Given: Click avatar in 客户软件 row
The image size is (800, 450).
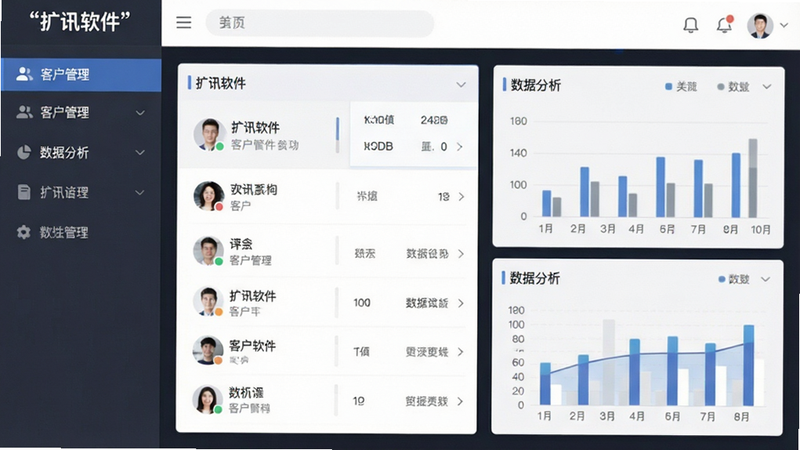Looking at the screenshot, I should [x=208, y=350].
